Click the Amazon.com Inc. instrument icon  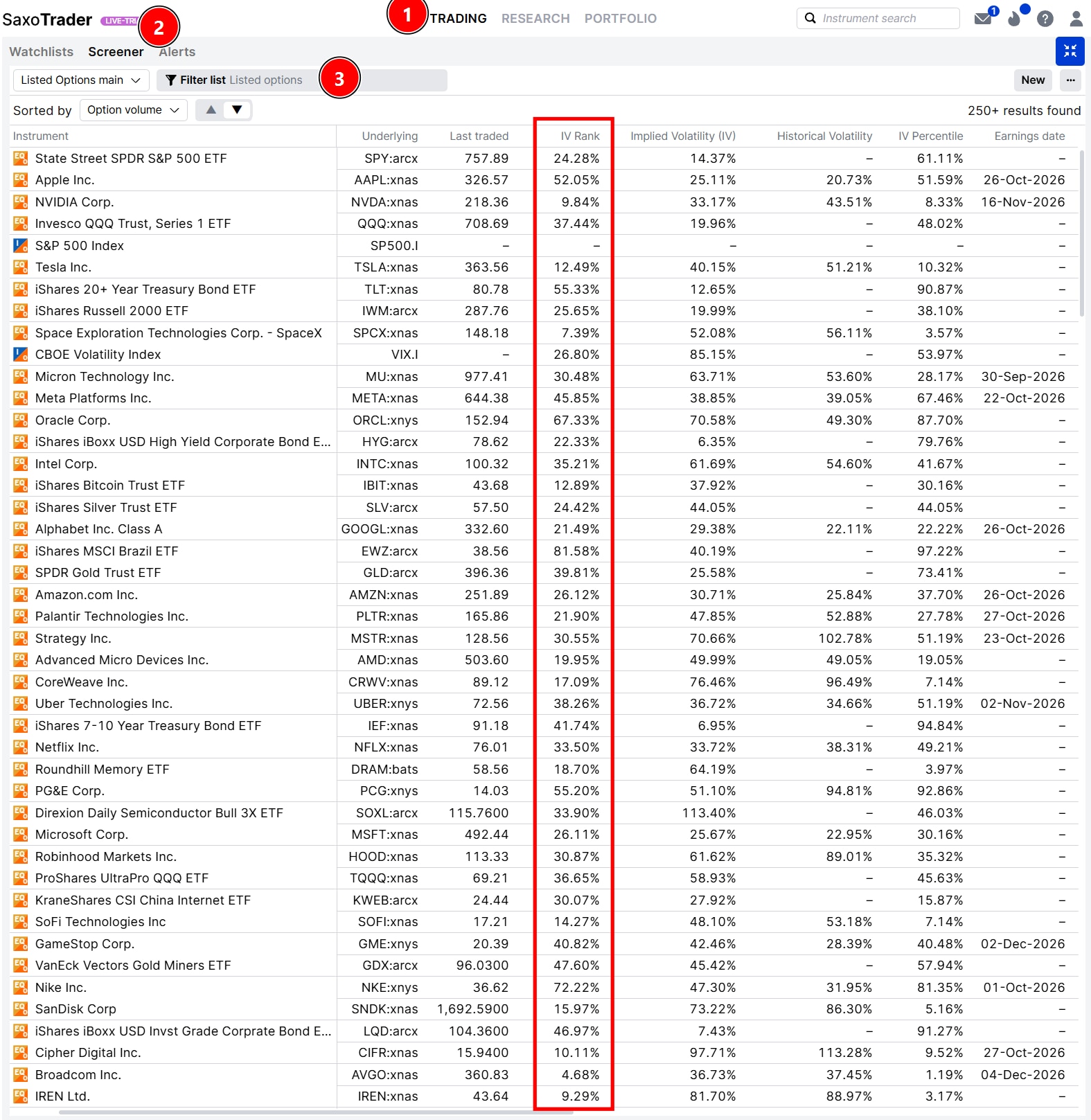point(21,594)
